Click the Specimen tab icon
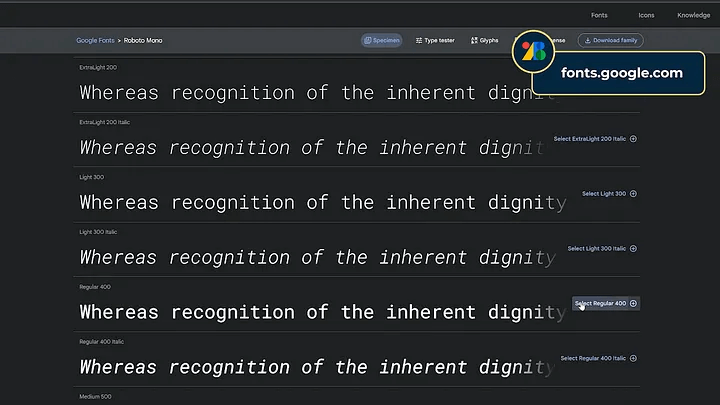 pyautogui.click(x=367, y=40)
